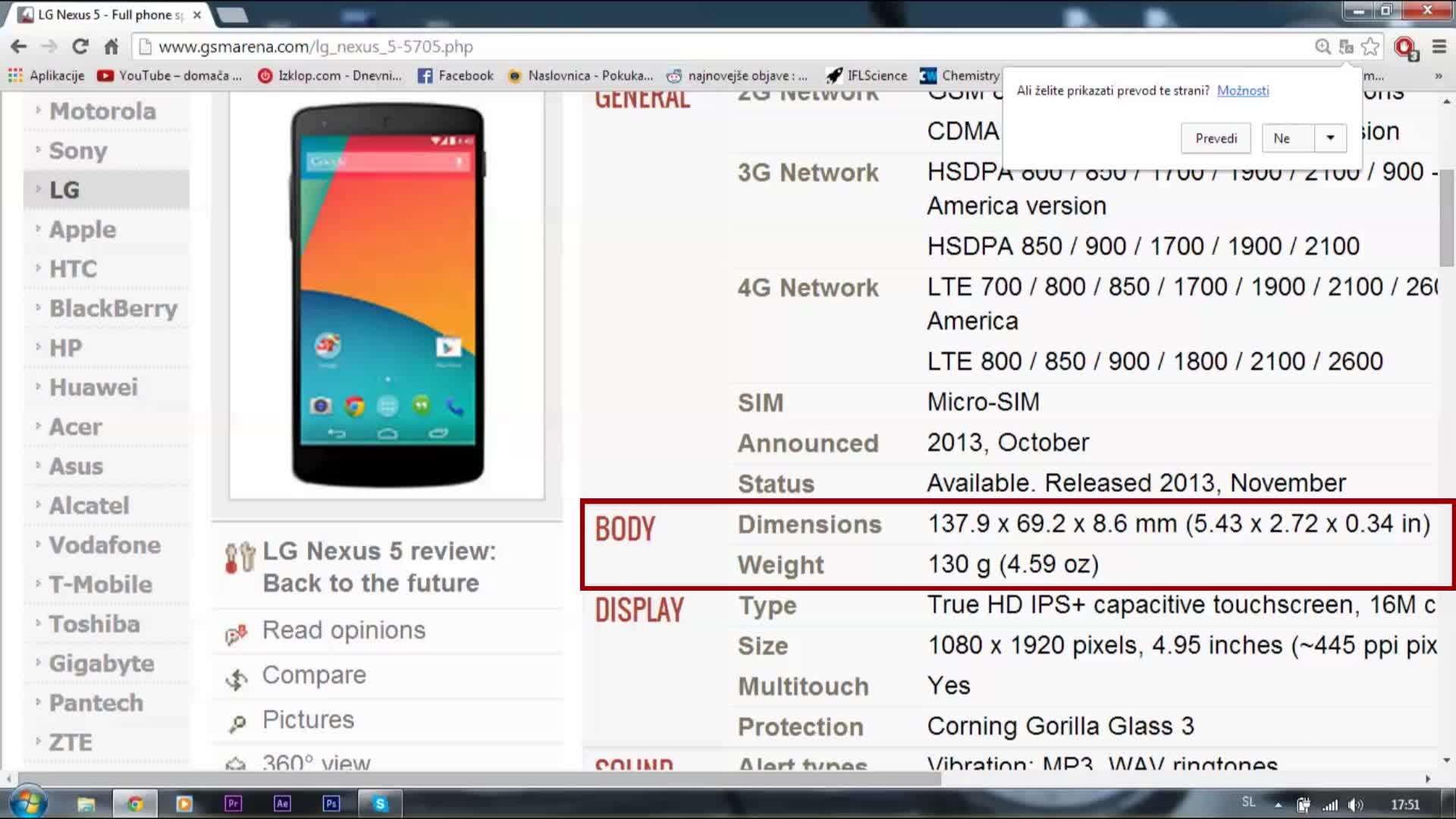This screenshot has width=1456, height=819.
Task: Click the volume speaker icon in system tray
Action: point(1355,805)
